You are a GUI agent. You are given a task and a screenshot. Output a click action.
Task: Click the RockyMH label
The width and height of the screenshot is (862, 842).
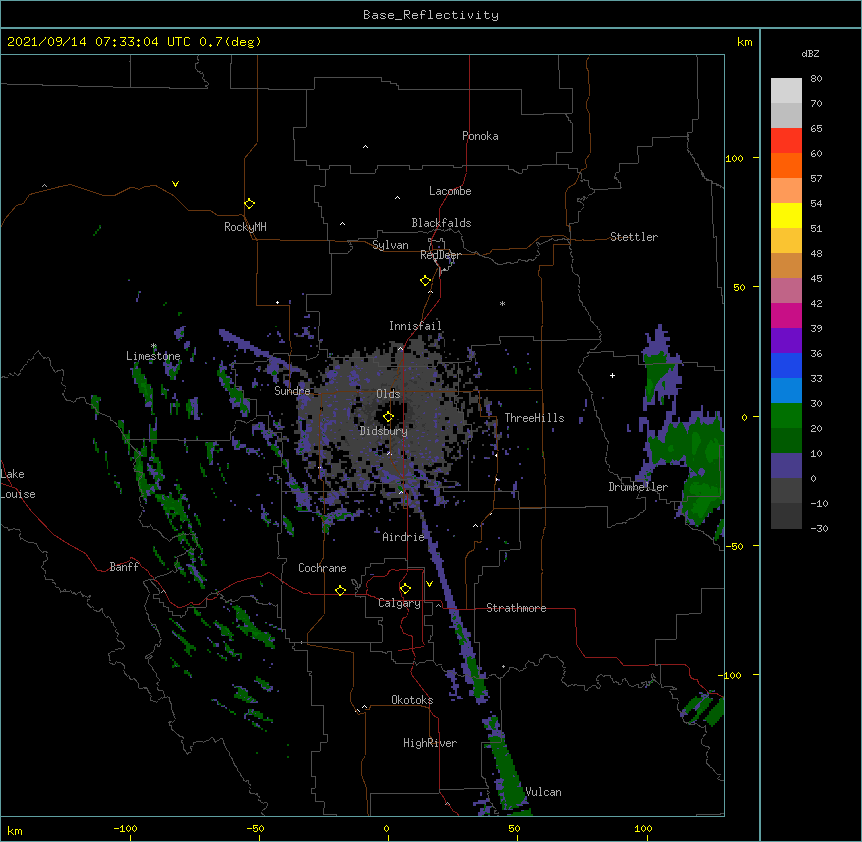(245, 227)
